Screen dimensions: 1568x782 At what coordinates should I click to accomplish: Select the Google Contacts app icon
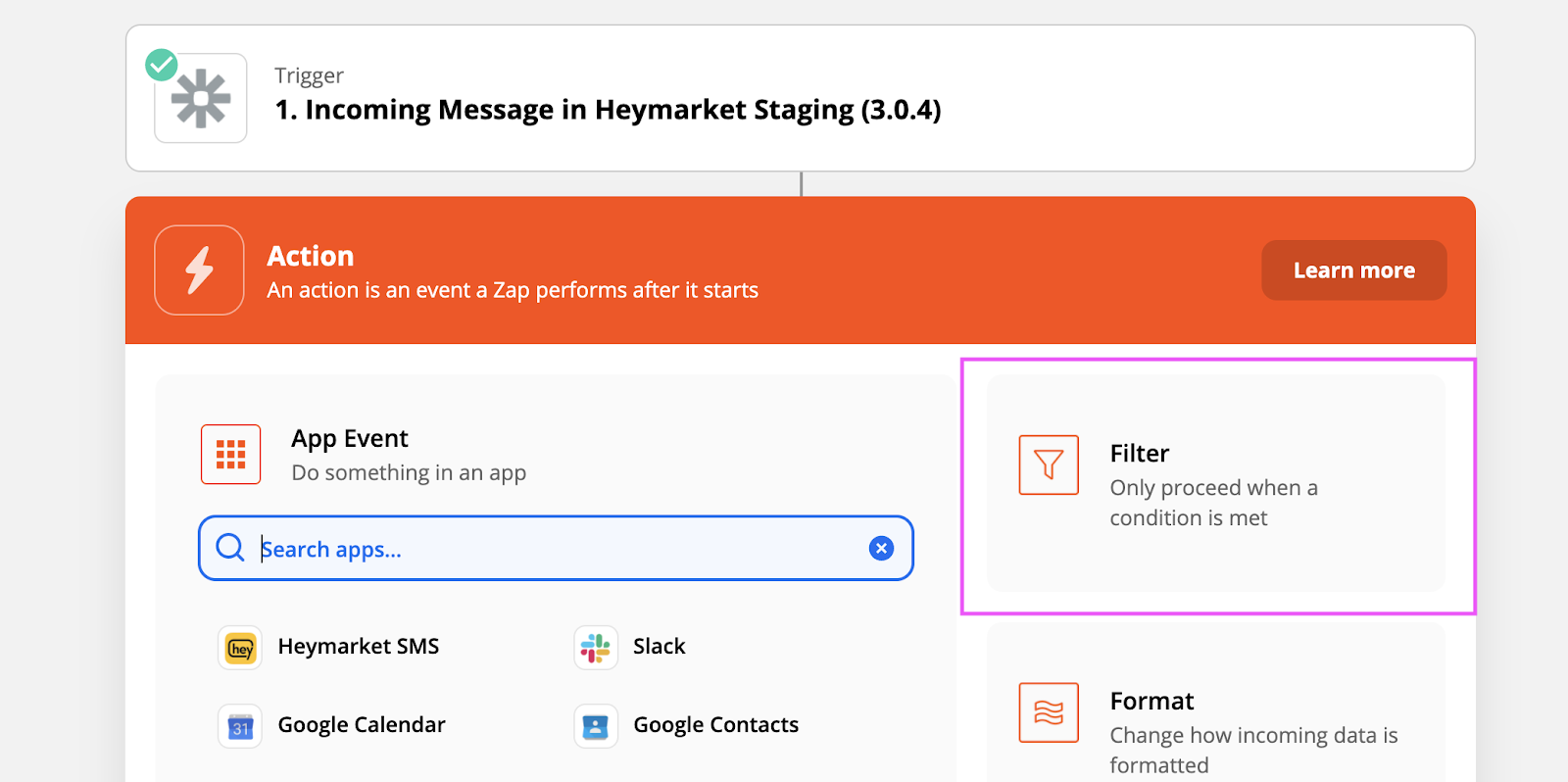[x=596, y=726]
